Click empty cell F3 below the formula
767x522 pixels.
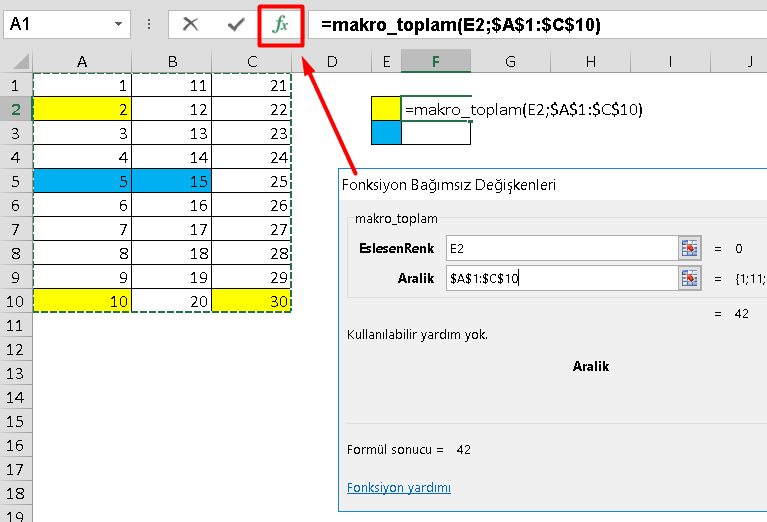pyautogui.click(x=436, y=133)
